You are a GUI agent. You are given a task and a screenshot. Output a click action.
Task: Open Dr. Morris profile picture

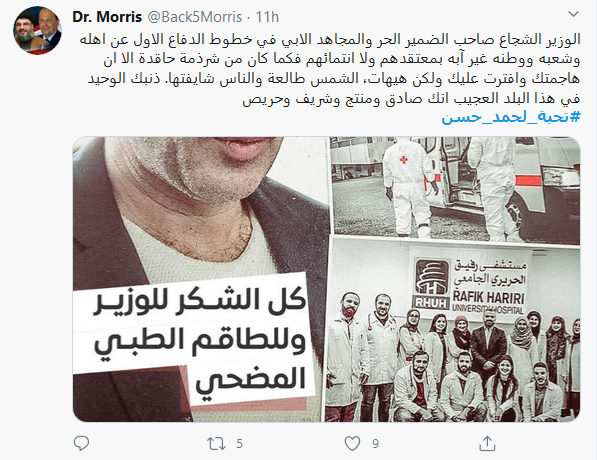tap(37, 30)
